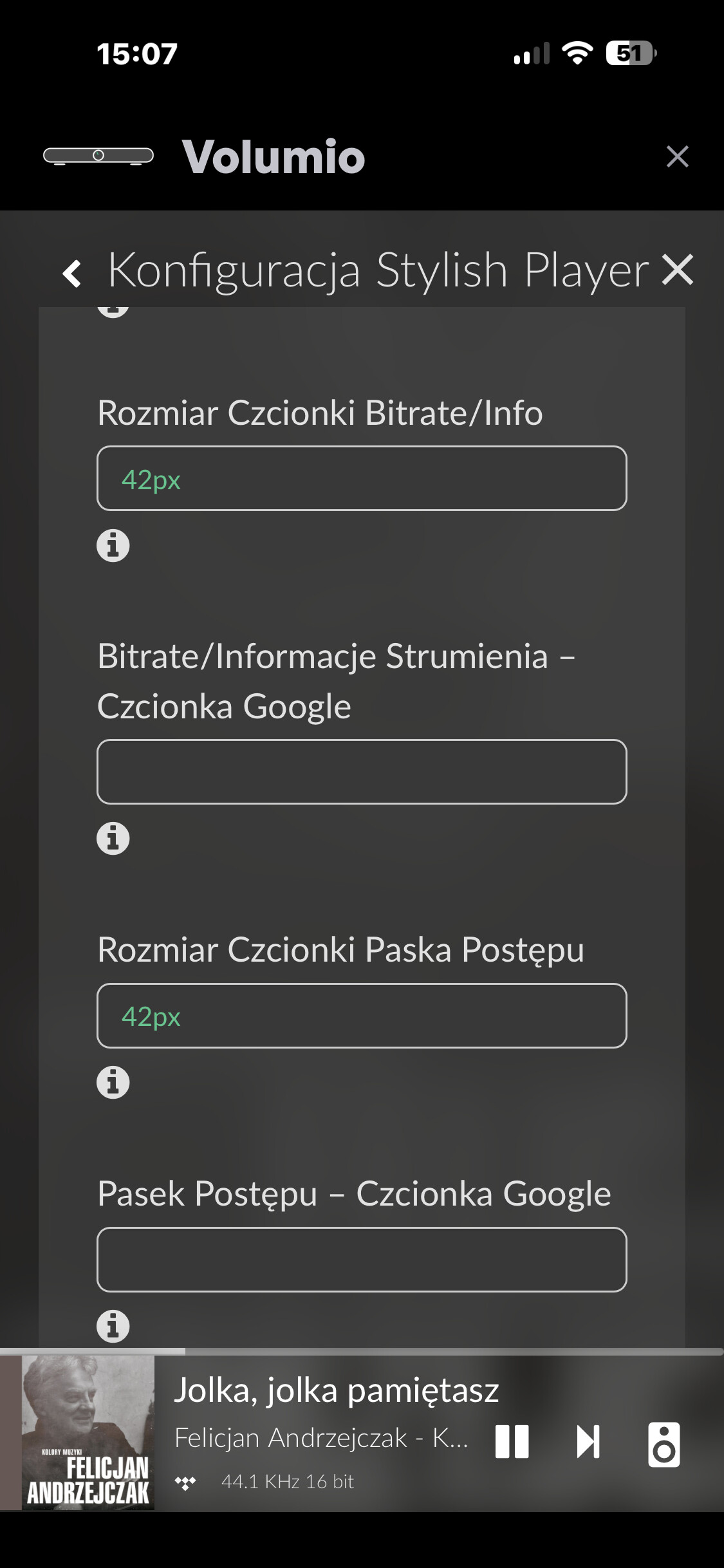
Task: Pause the currently playing track
Action: click(x=512, y=1441)
